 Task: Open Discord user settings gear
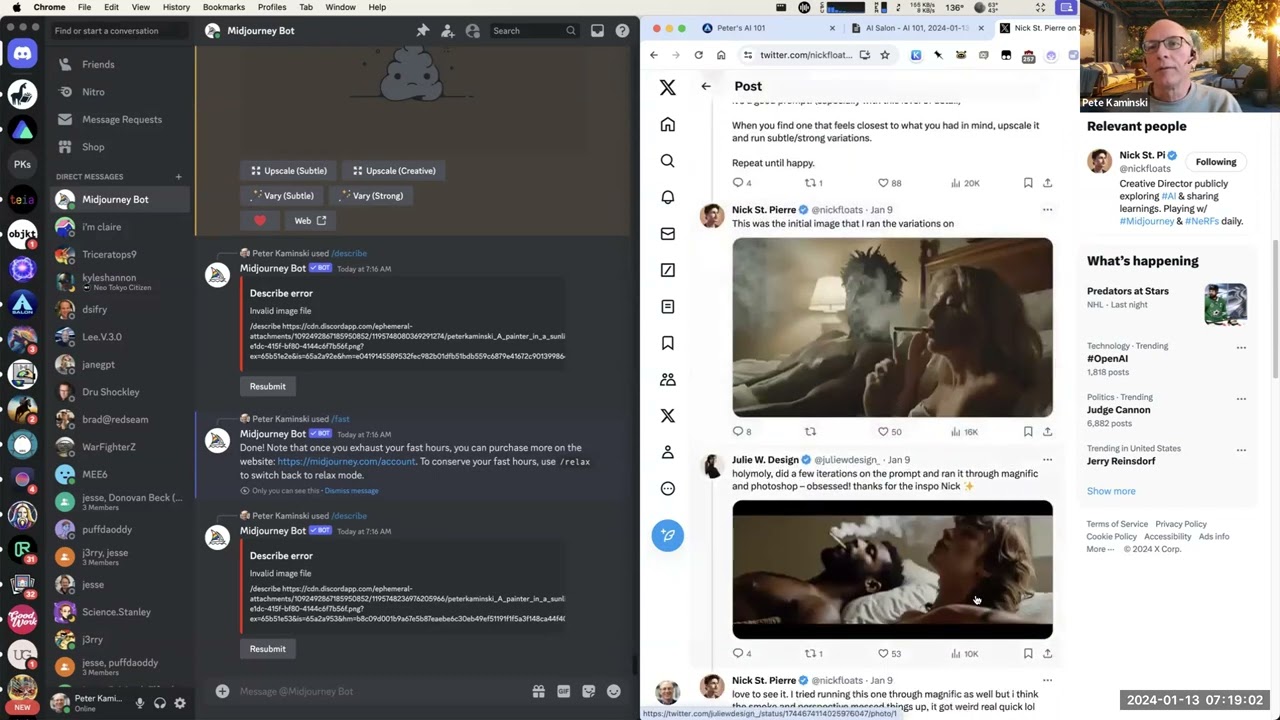pos(180,703)
